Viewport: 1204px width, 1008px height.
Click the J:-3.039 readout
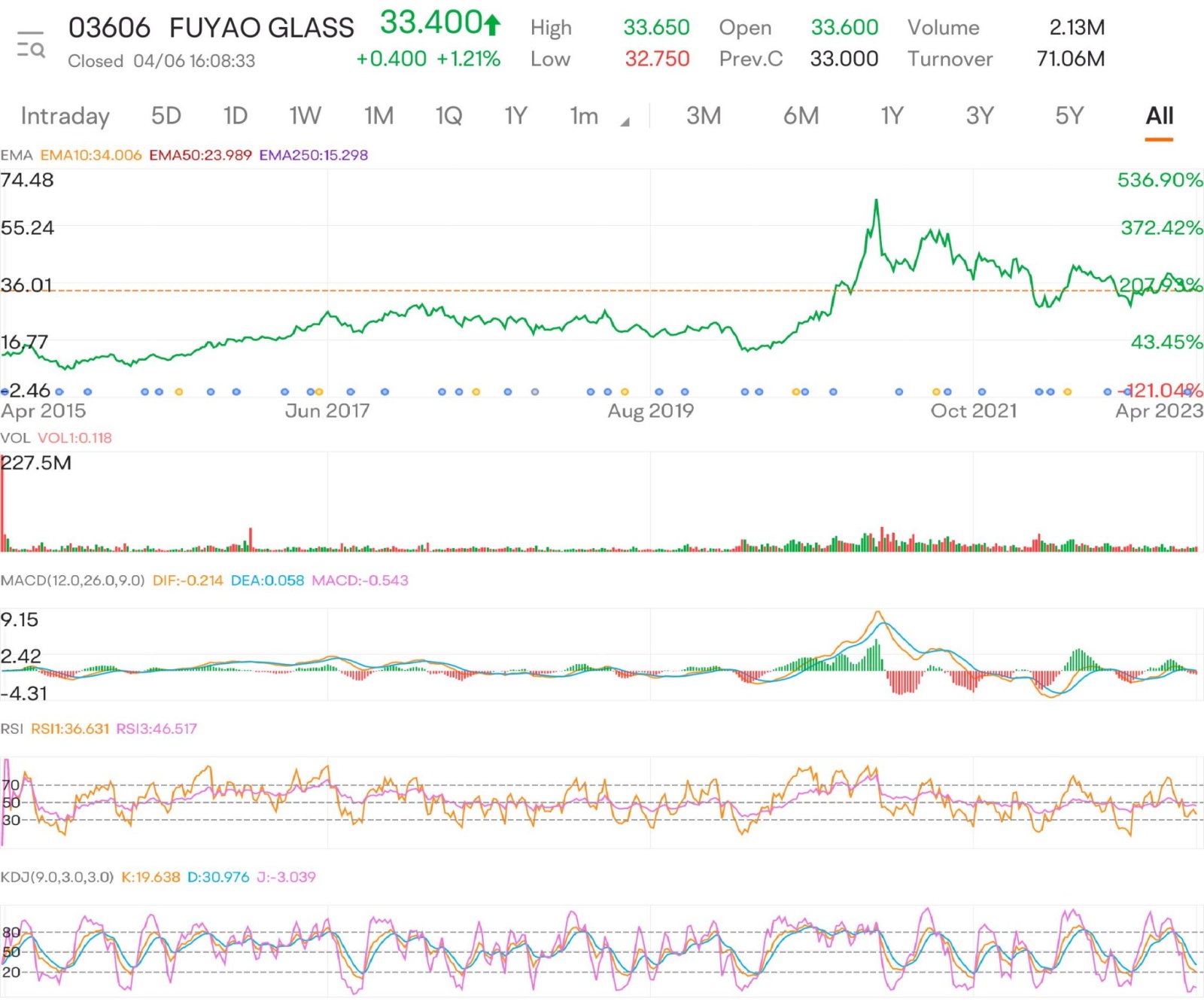pyautogui.click(x=286, y=877)
